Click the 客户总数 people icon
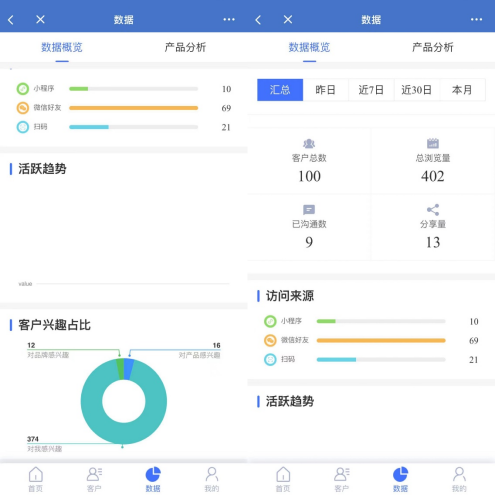Screen dimensions: 495x495 coord(309,144)
